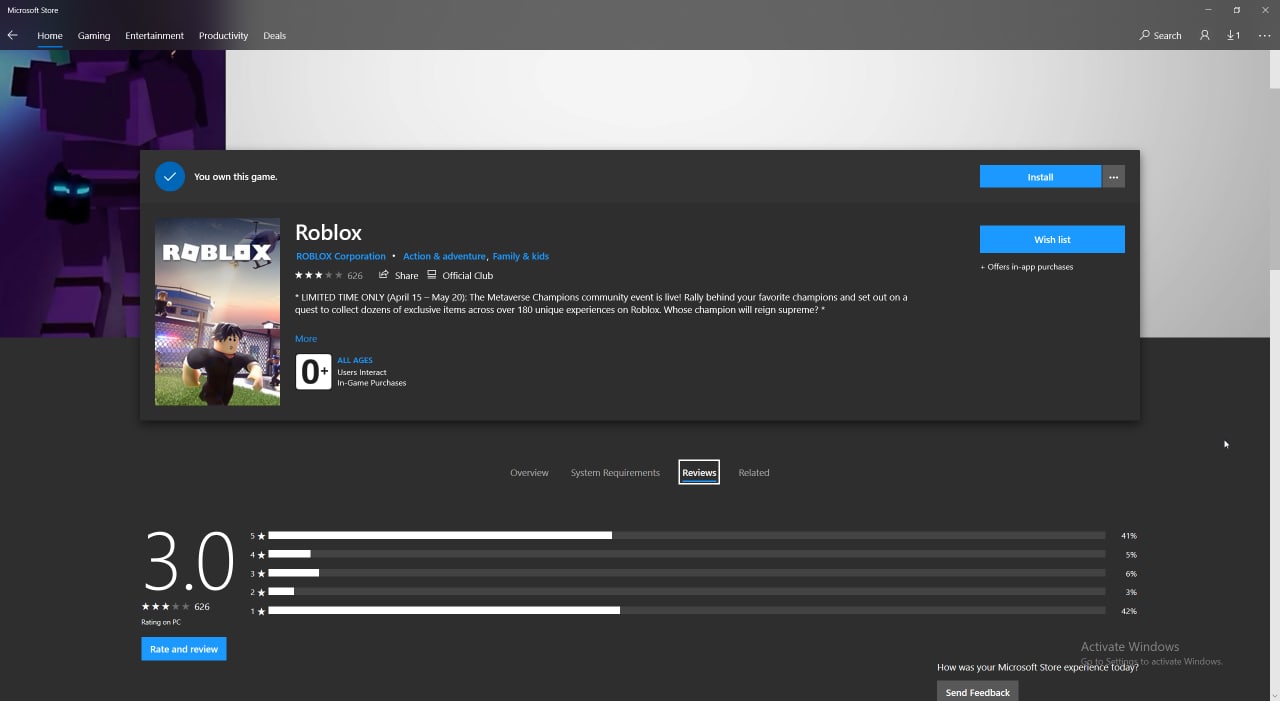Click 'In-Game Purchases' rating descriptor

pos(372,383)
